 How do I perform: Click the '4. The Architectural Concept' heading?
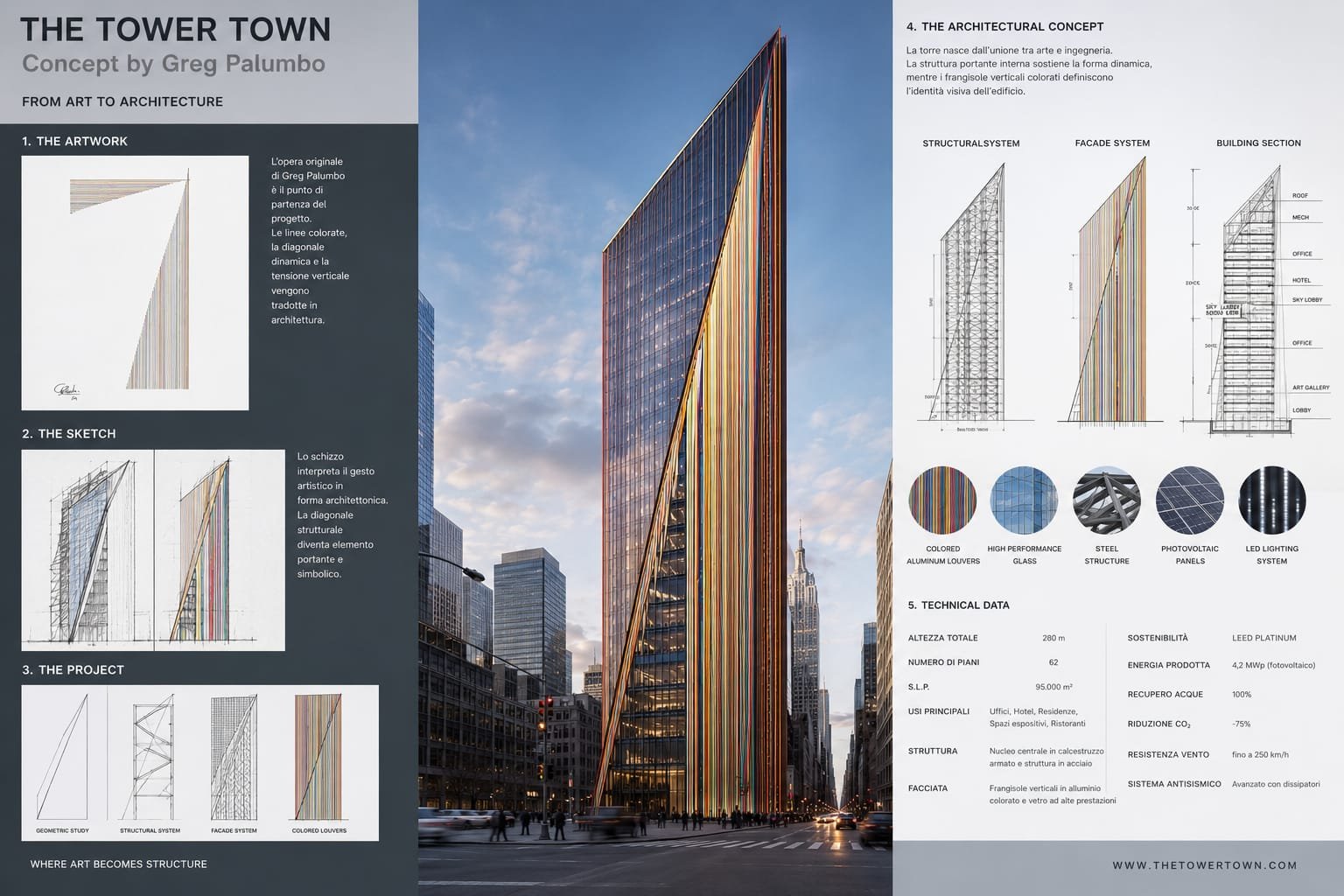(x=1004, y=27)
